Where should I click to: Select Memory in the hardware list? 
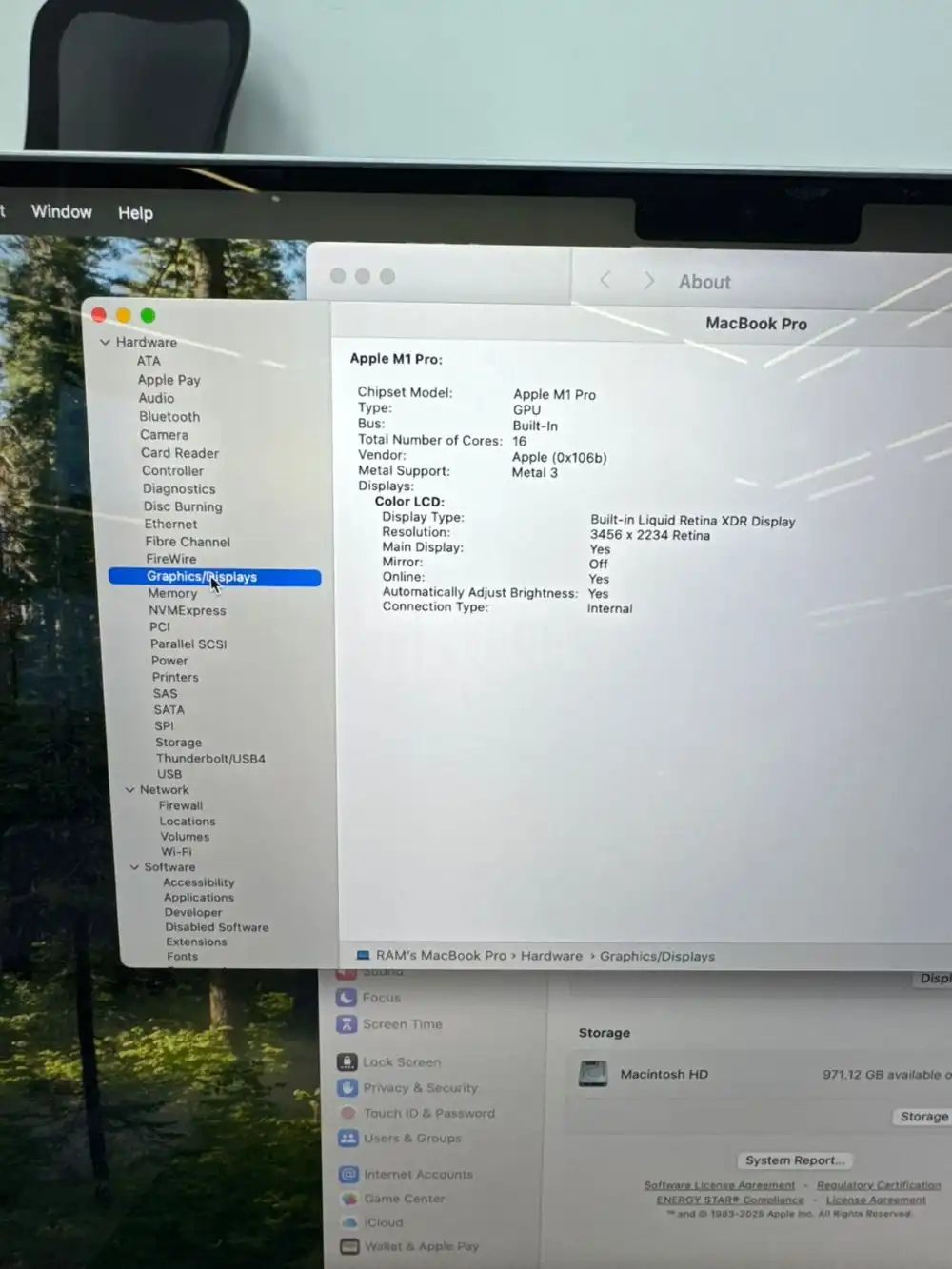(172, 593)
